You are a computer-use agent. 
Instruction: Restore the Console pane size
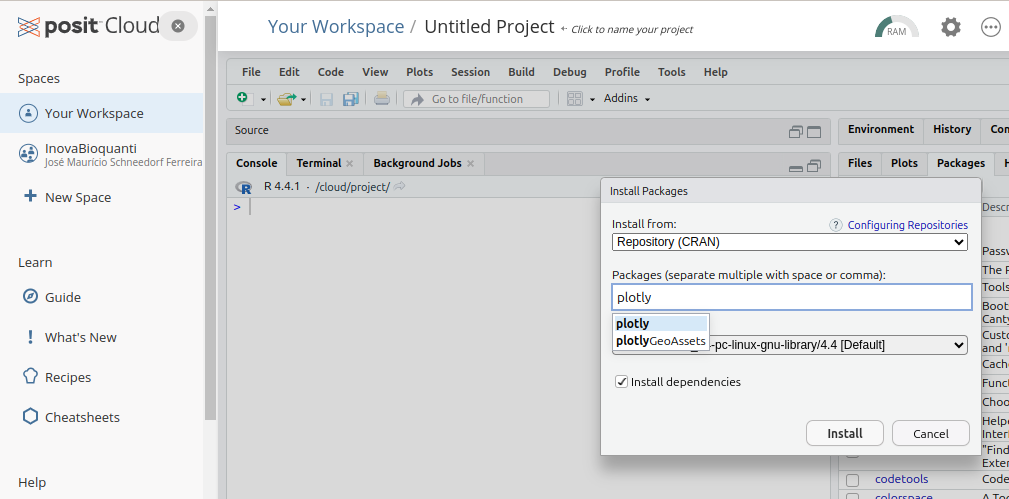pyautogui.click(x=814, y=166)
